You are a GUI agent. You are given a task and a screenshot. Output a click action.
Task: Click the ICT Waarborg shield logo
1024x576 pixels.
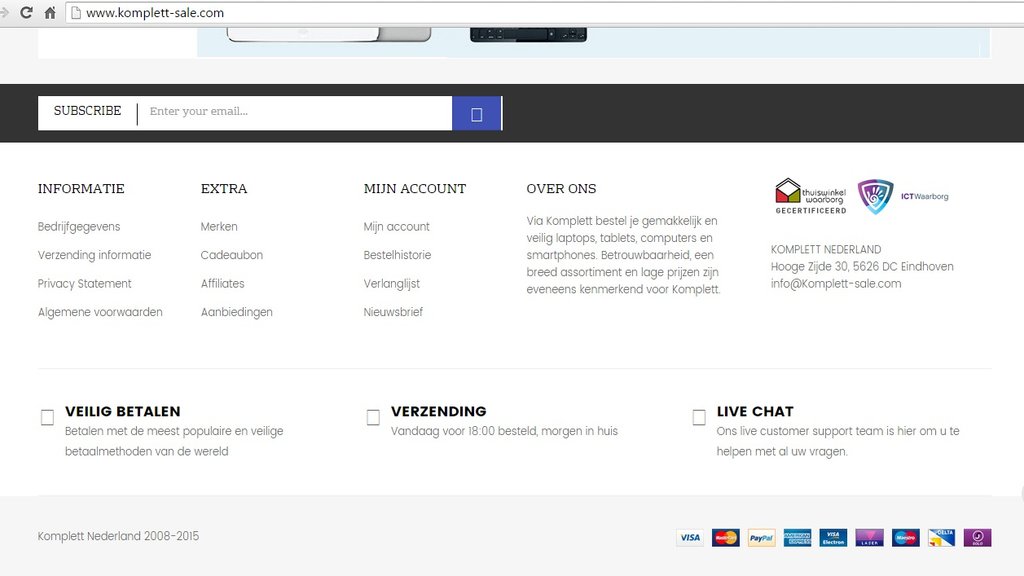(875, 196)
